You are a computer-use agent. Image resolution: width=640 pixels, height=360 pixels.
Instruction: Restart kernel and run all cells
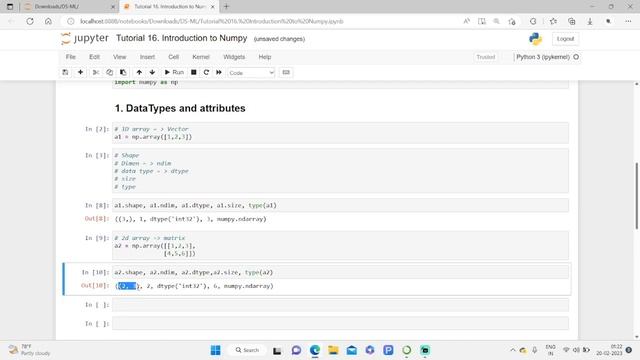[219, 72]
